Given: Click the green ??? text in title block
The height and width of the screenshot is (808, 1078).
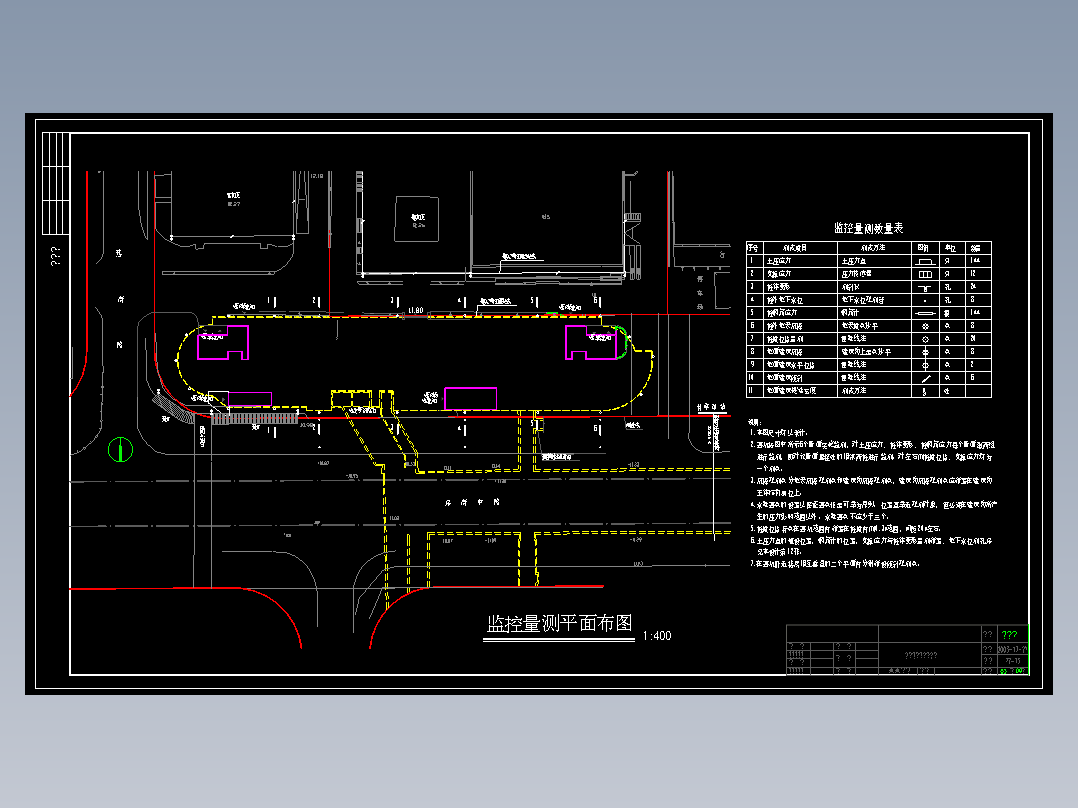Looking at the screenshot, I should (1009, 634).
